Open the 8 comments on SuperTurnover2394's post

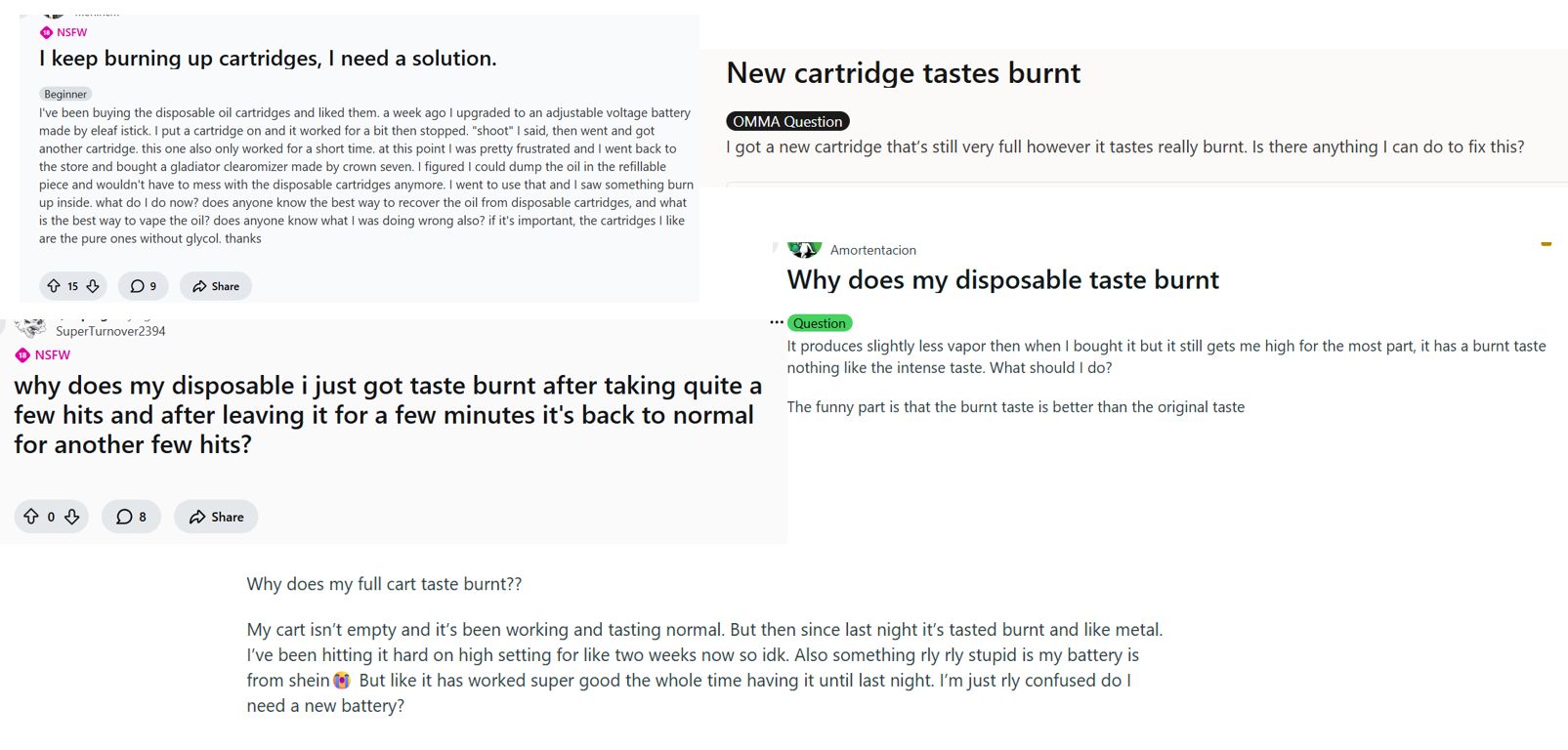tap(132, 517)
